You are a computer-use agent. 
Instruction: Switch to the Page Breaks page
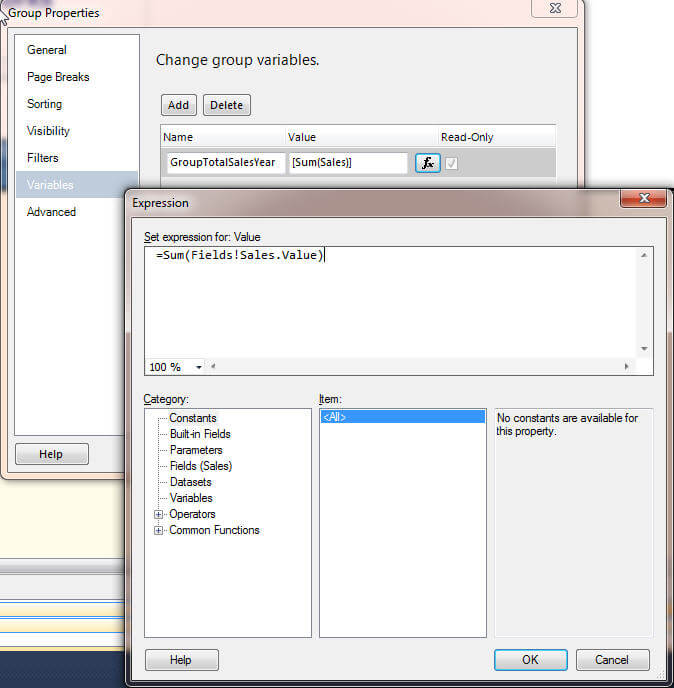point(58,77)
